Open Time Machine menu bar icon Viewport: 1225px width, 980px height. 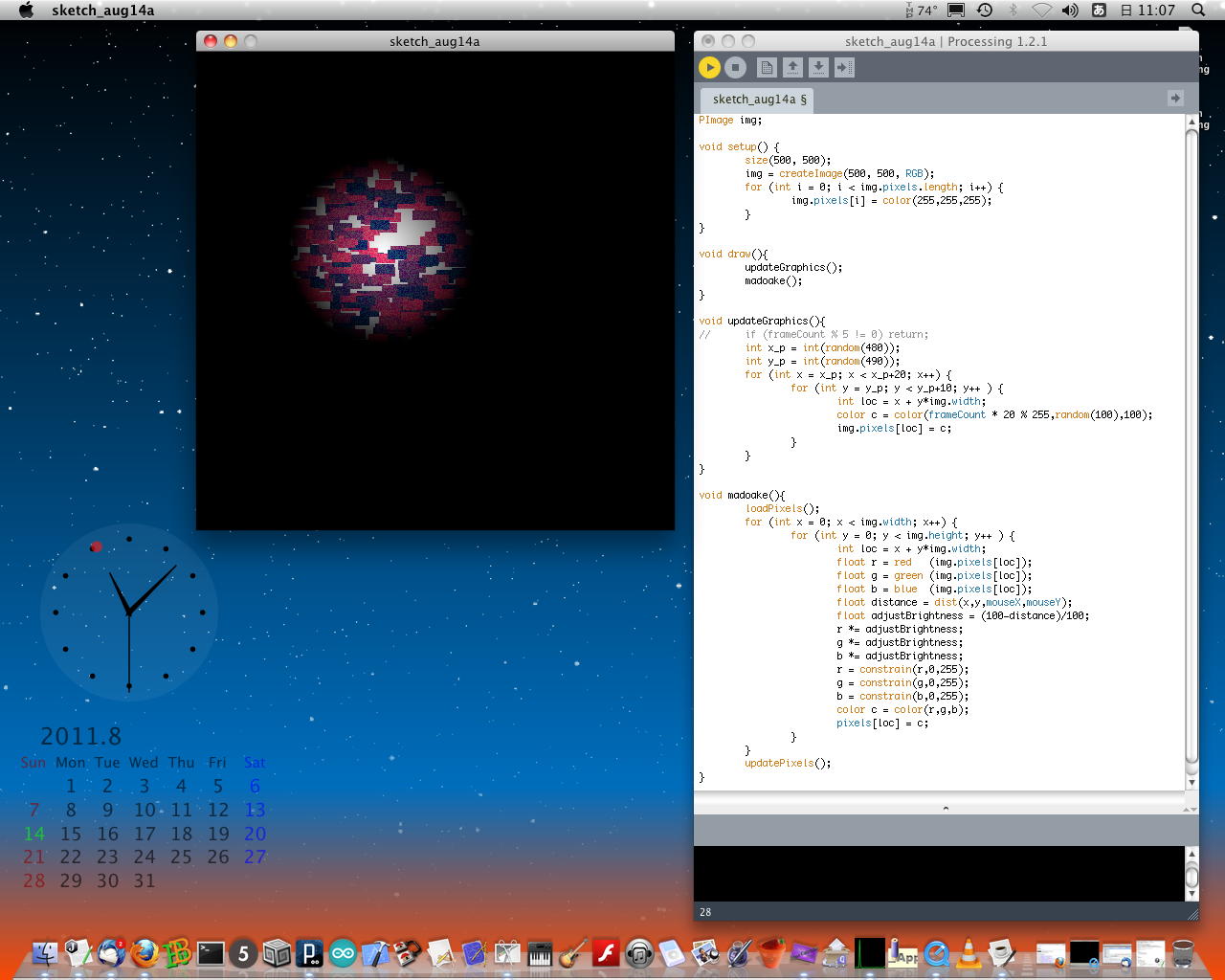pos(985,11)
